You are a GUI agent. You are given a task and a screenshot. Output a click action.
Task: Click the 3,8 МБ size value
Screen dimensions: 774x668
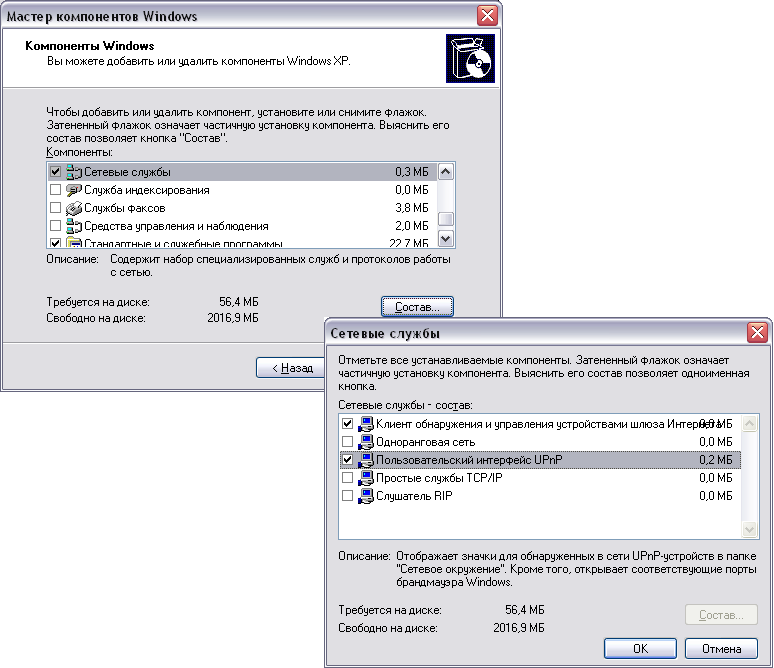click(x=412, y=208)
